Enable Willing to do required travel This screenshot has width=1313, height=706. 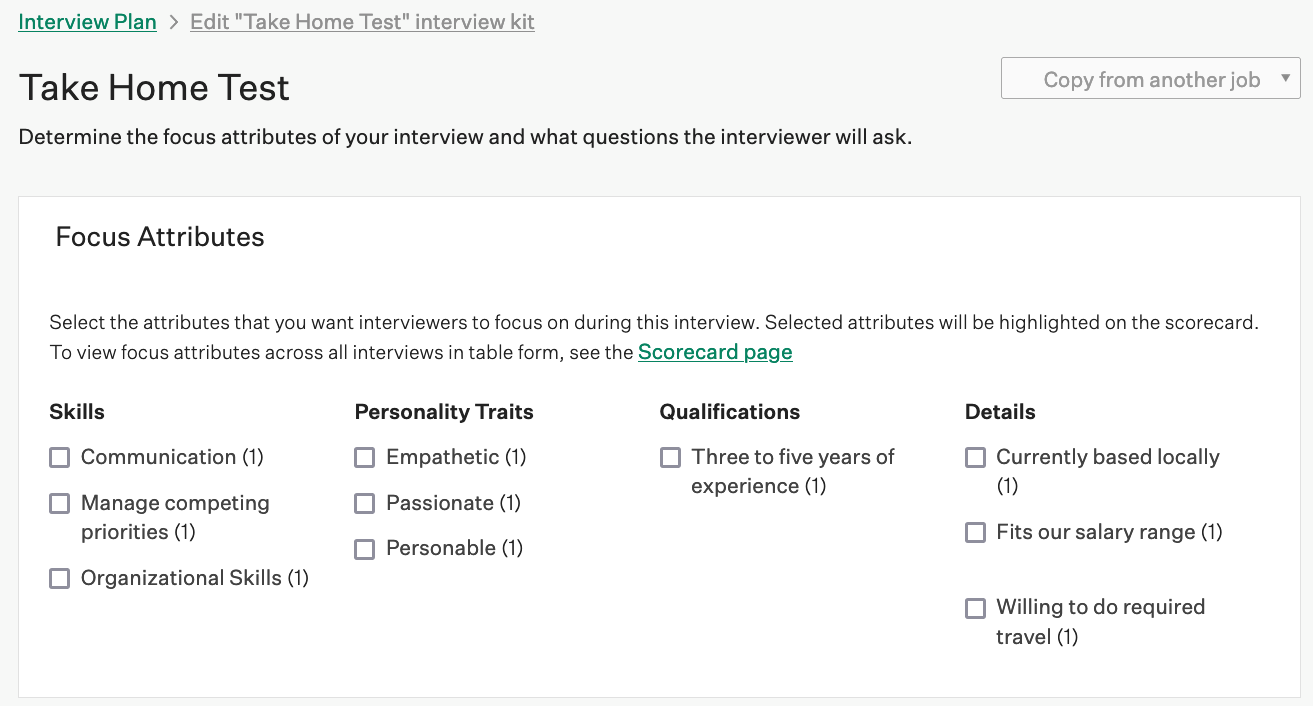click(x=975, y=607)
